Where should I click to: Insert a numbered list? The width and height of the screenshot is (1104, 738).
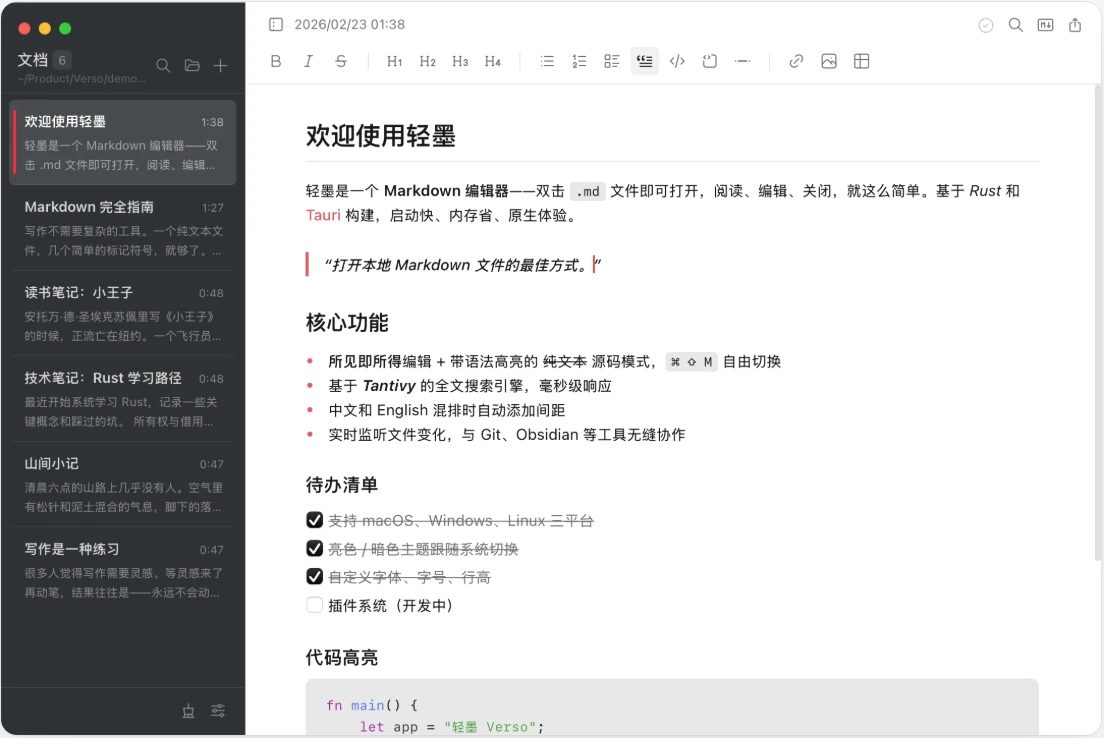(x=579, y=61)
